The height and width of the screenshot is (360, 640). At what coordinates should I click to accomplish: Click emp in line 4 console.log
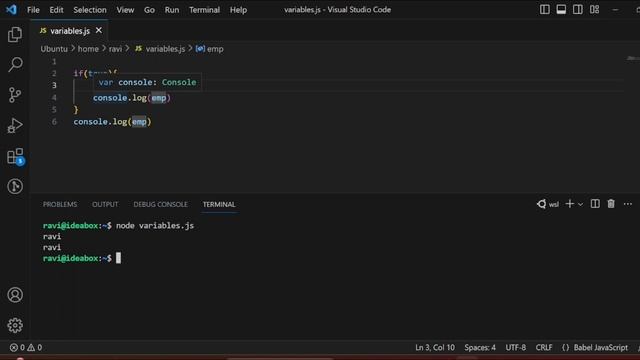(159, 98)
